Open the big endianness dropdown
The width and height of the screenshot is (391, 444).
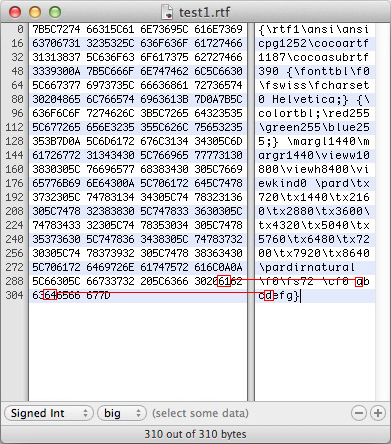coord(122,413)
